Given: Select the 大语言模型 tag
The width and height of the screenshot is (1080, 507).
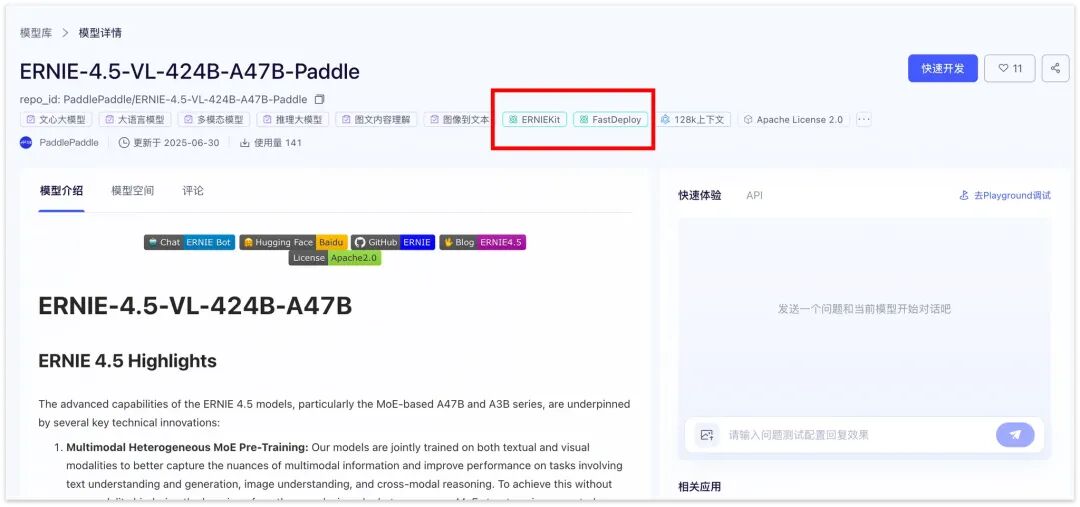Looking at the screenshot, I should coord(135,119).
